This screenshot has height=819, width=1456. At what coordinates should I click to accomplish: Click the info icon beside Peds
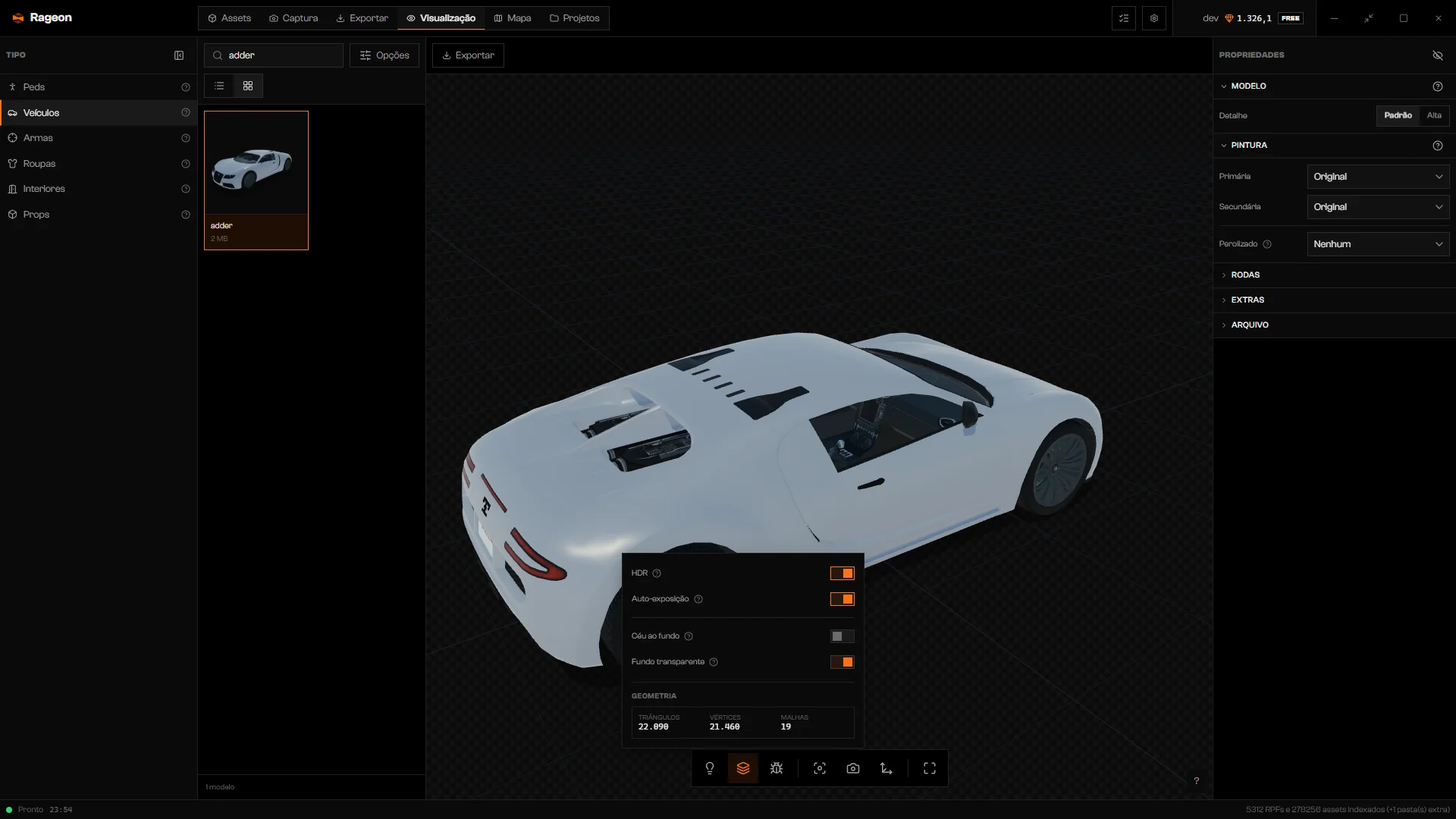(186, 87)
